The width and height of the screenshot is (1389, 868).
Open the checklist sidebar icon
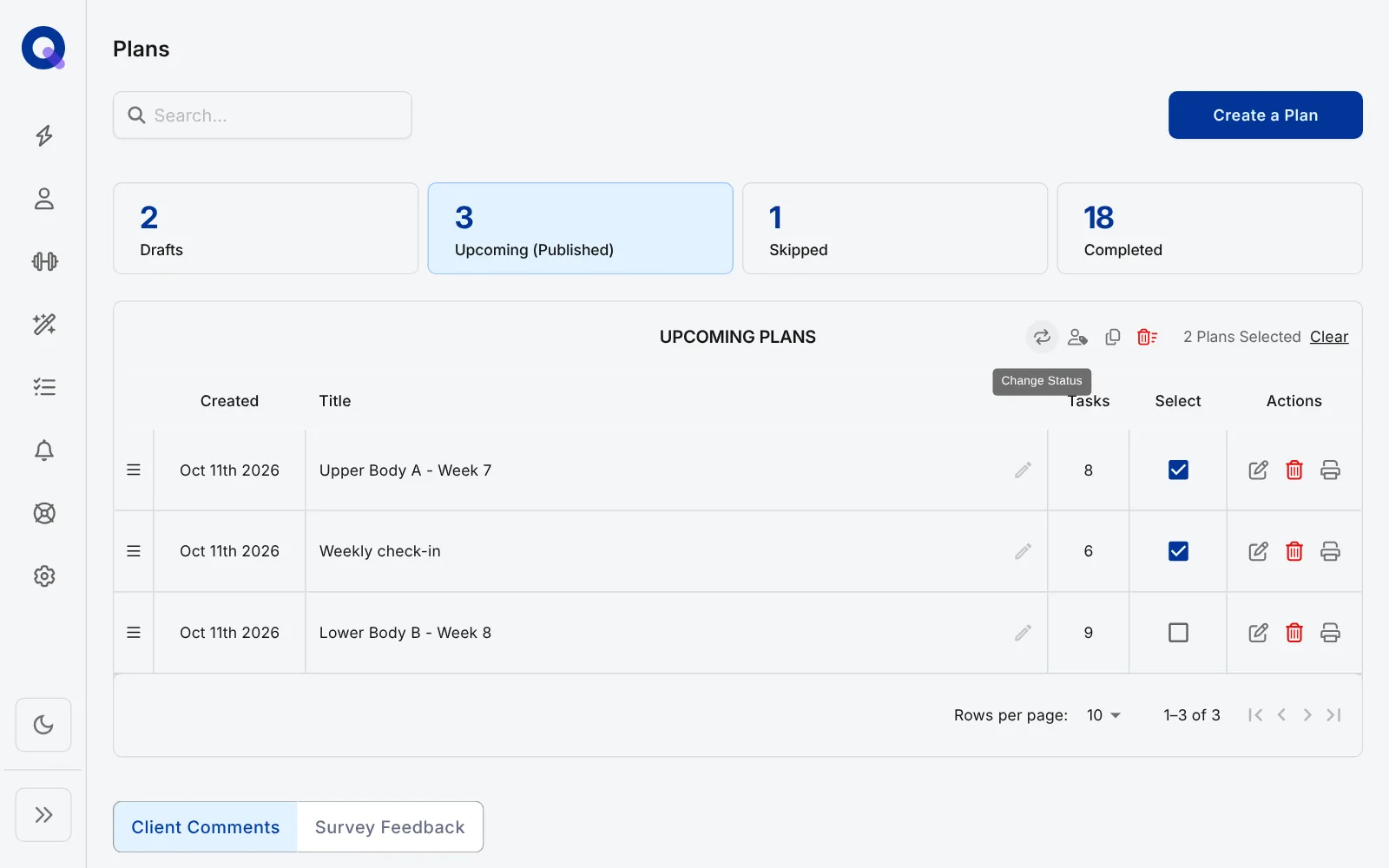pyautogui.click(x=43, y=387)
